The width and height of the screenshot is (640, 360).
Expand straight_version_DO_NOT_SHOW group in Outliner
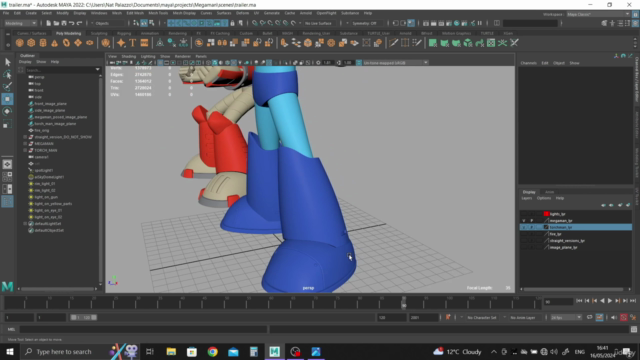(25, 137)
